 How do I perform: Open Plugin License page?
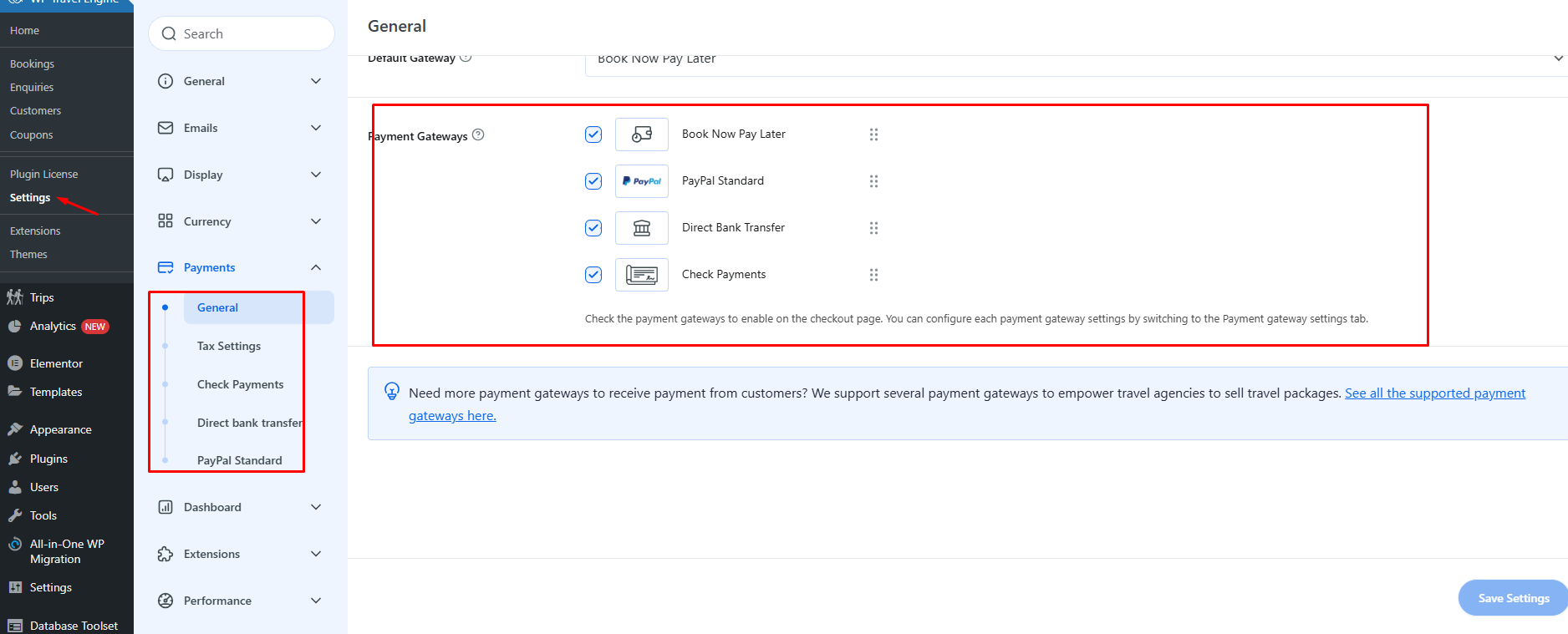coord(44,174)
